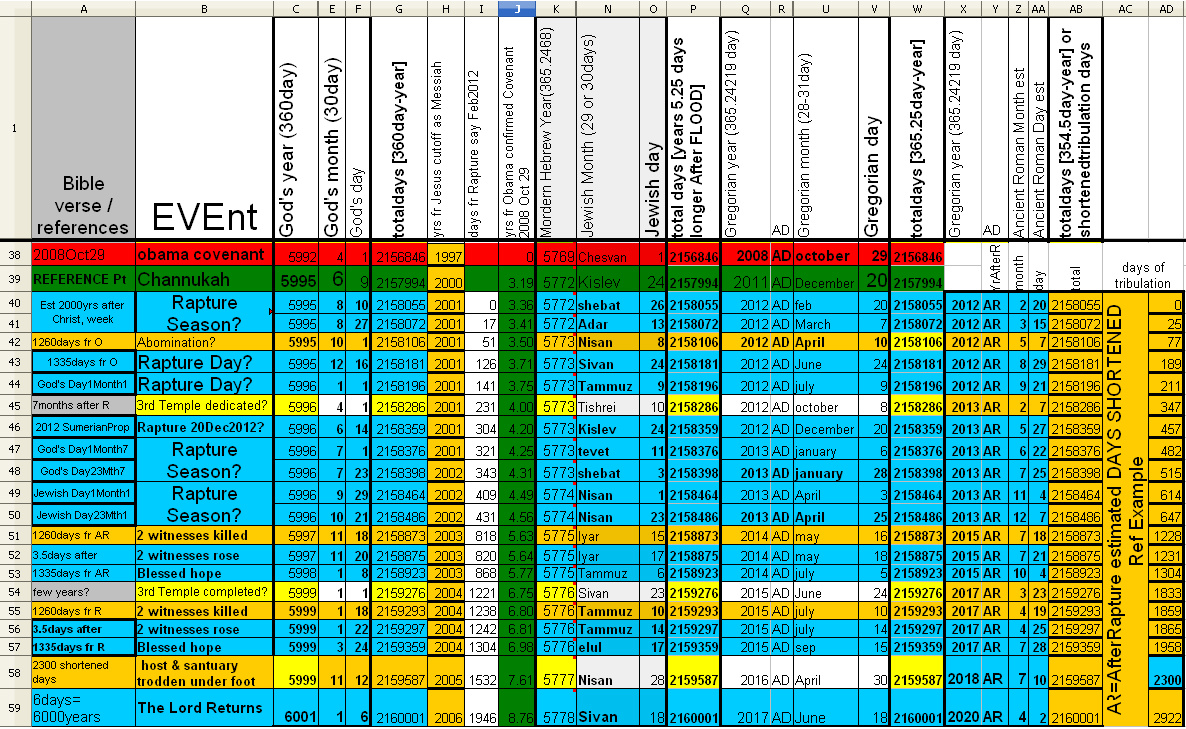Click '6days= 6000years' cell

[83, 708]
